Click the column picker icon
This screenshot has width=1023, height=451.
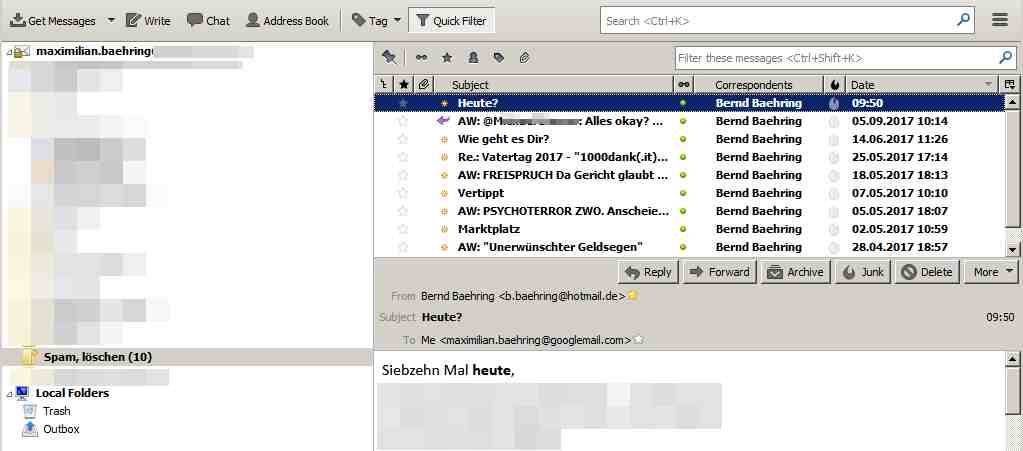coord(1010,85)
